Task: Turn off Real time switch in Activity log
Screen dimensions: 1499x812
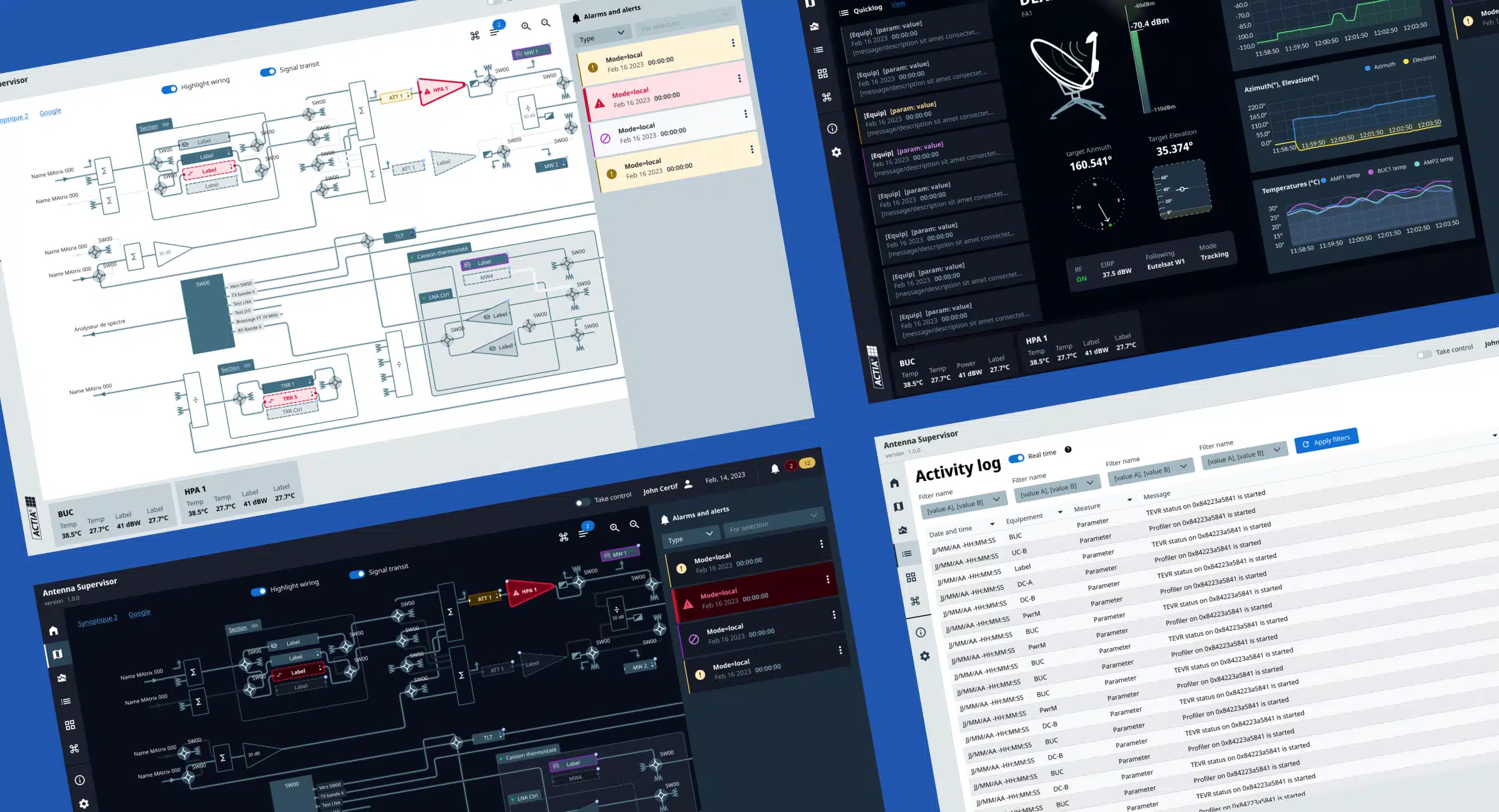Action: [1016, 459]
